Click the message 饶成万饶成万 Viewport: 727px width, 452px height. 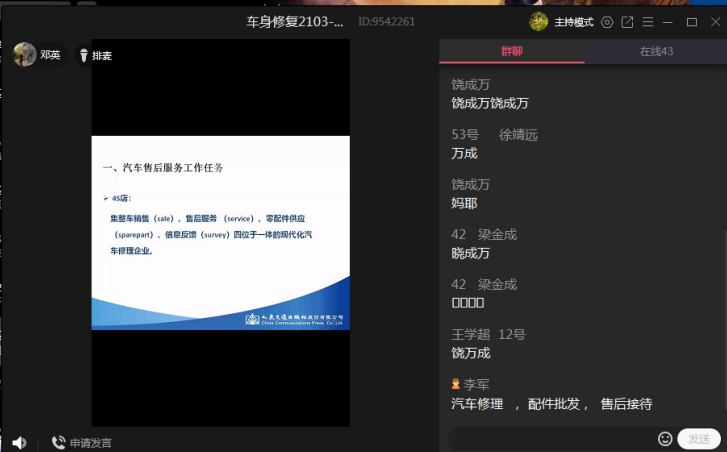(x=490, y=103)
